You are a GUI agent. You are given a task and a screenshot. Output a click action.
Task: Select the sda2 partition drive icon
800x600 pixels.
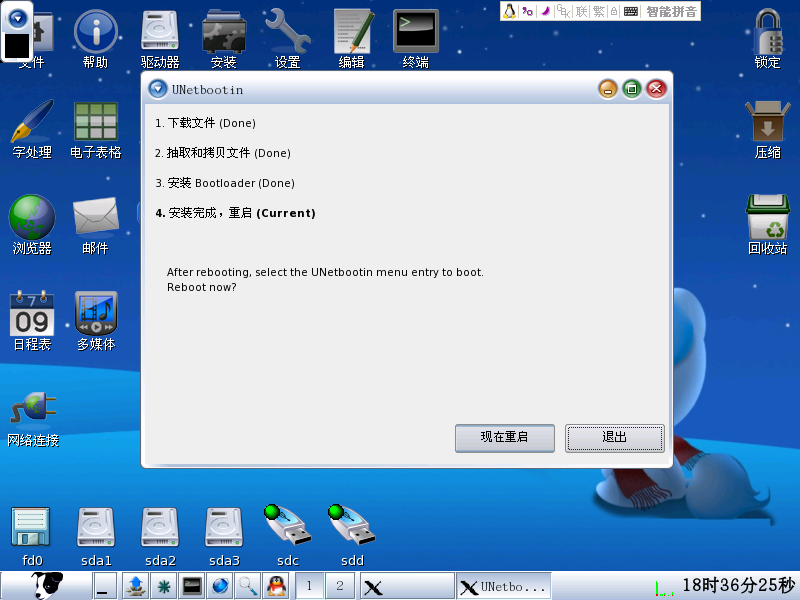(160, 537)
